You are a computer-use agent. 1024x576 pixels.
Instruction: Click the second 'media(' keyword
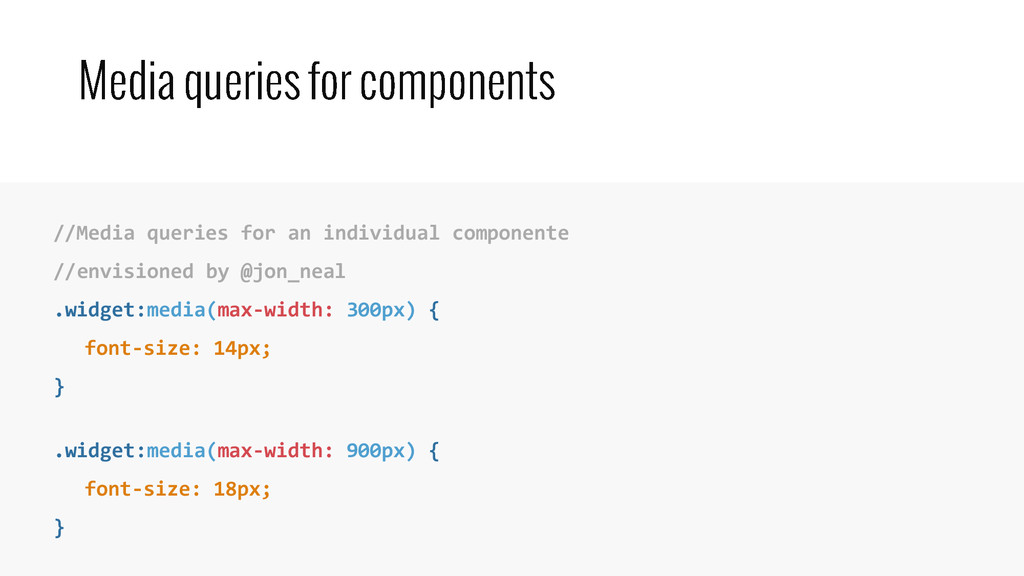(x=182, y=451)
